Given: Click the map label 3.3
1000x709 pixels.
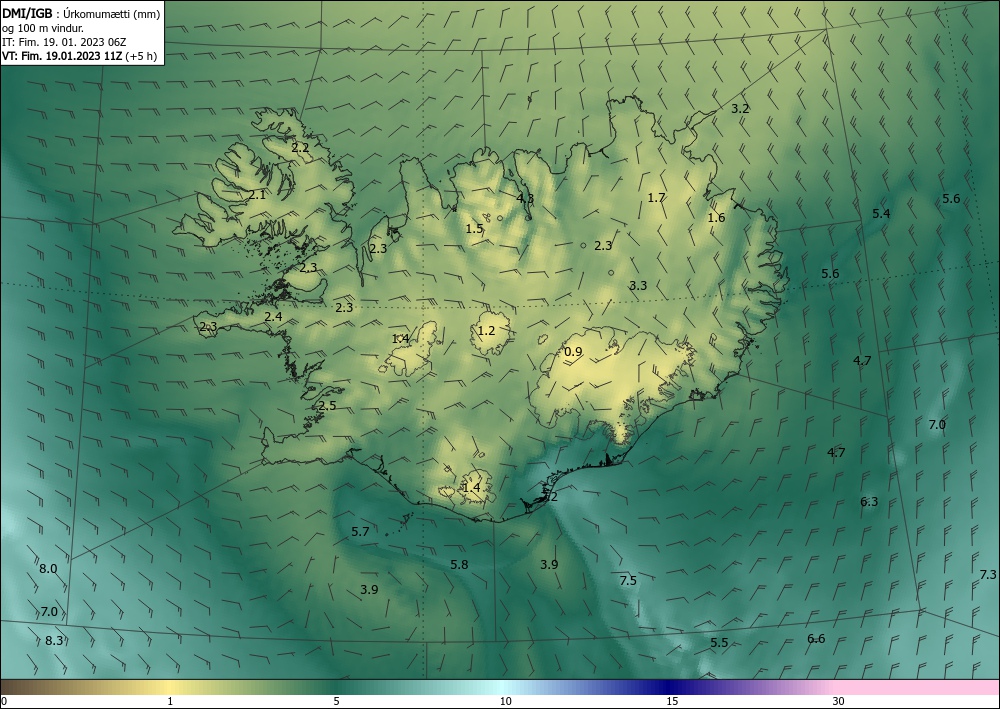Looking at the screenshot, I should 638,286.
